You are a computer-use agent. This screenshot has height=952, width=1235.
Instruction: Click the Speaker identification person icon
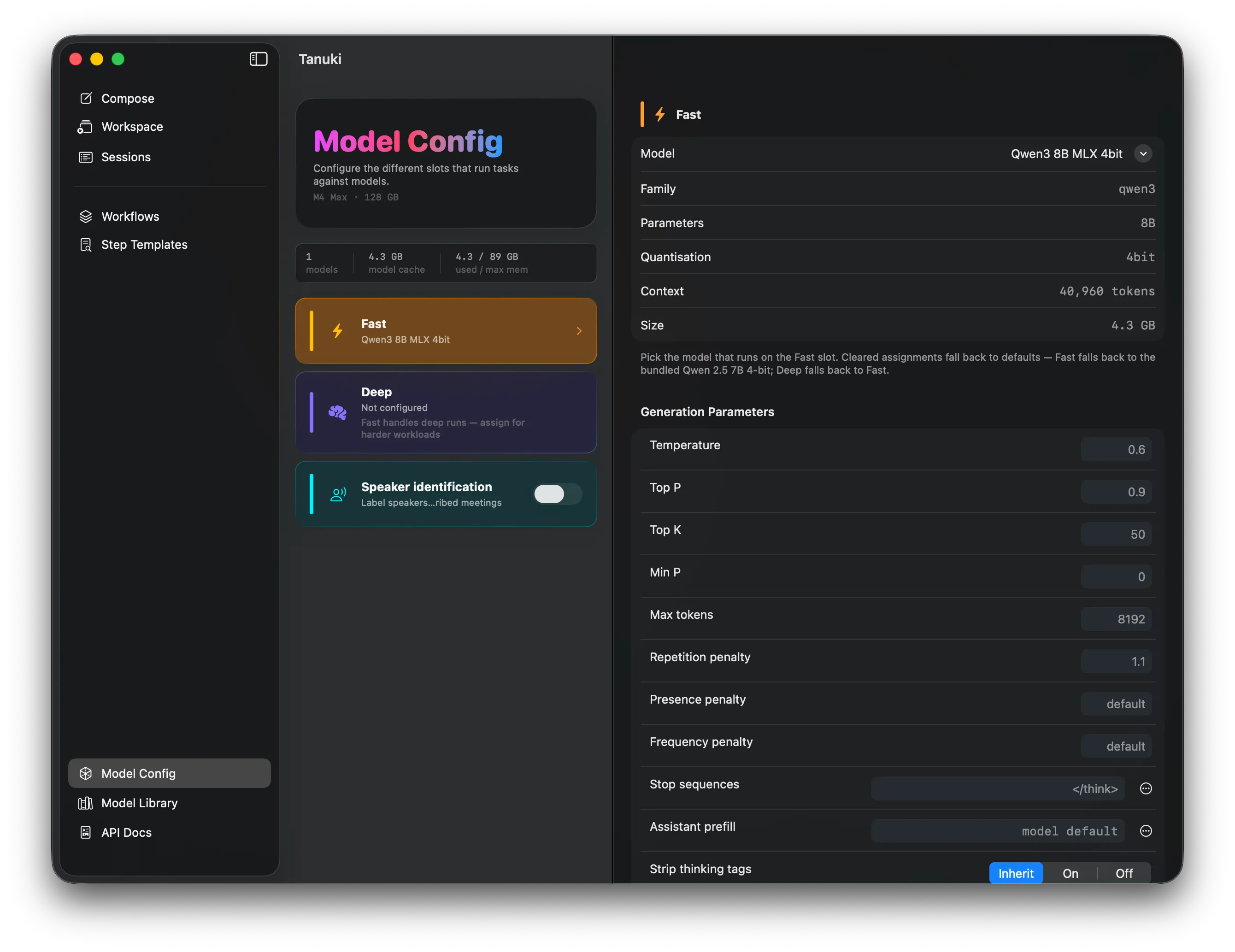pos(338,494)
